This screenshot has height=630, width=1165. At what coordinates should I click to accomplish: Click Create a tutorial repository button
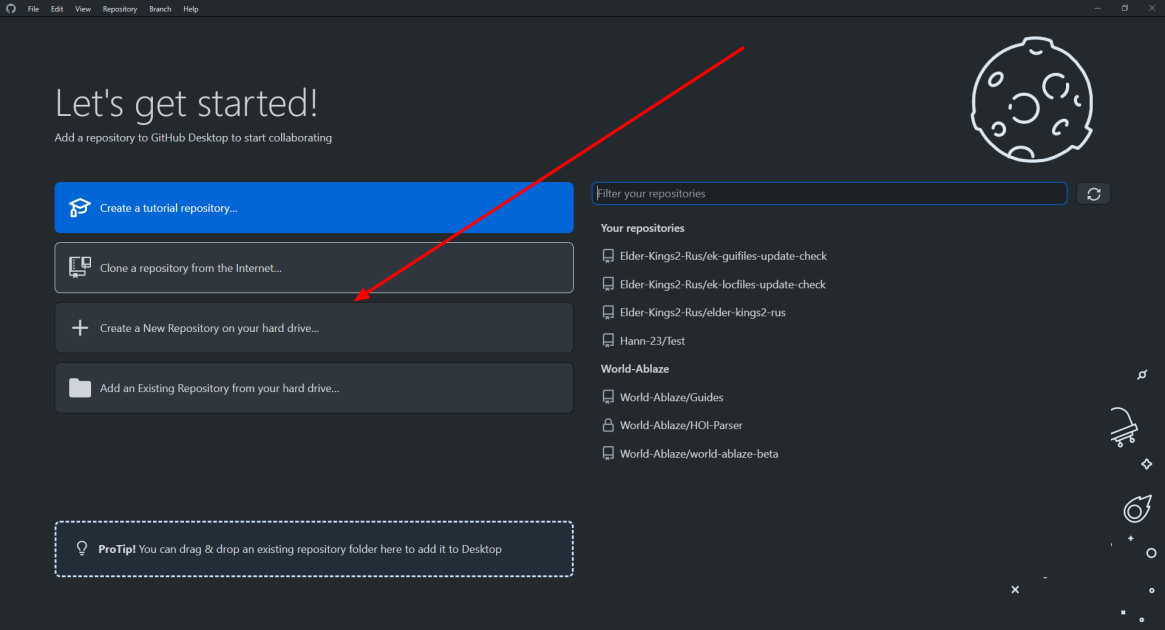pos(314,208)
